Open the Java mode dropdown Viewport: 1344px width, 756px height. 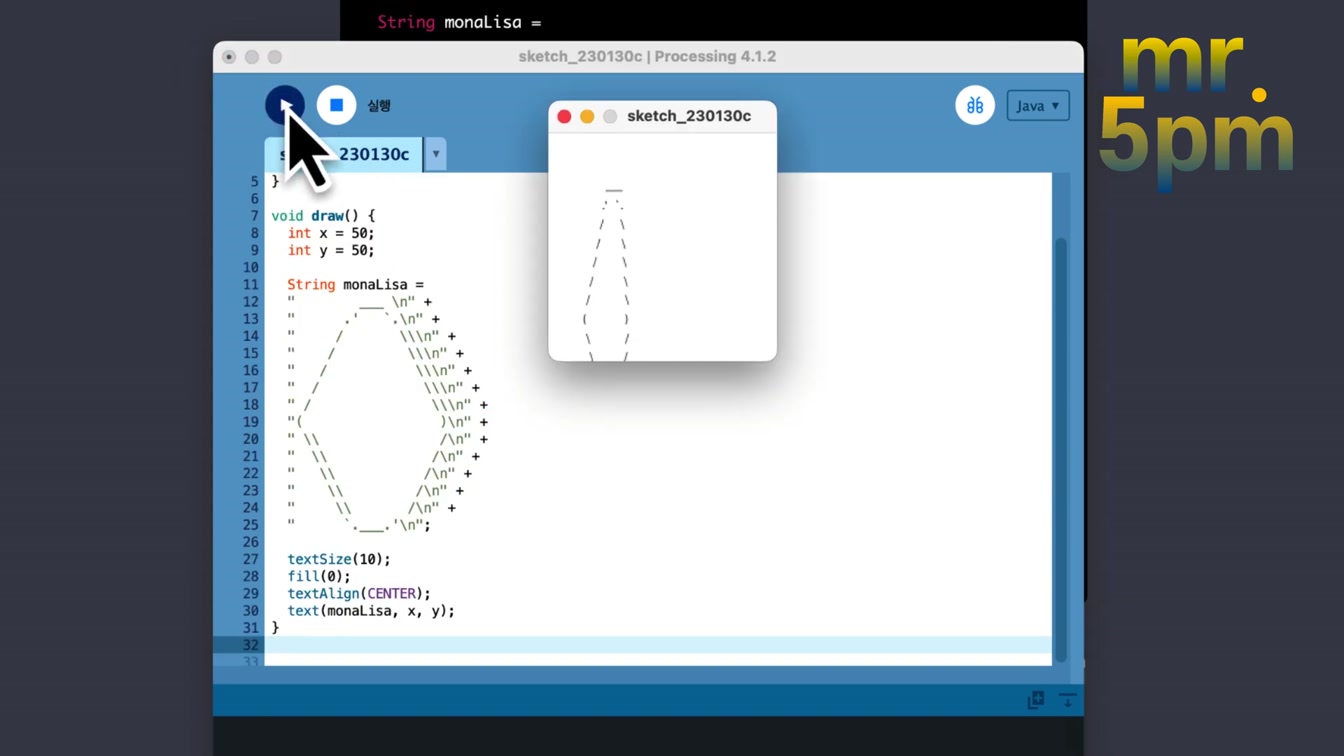pyautogui.click(x=1038, y=106)
